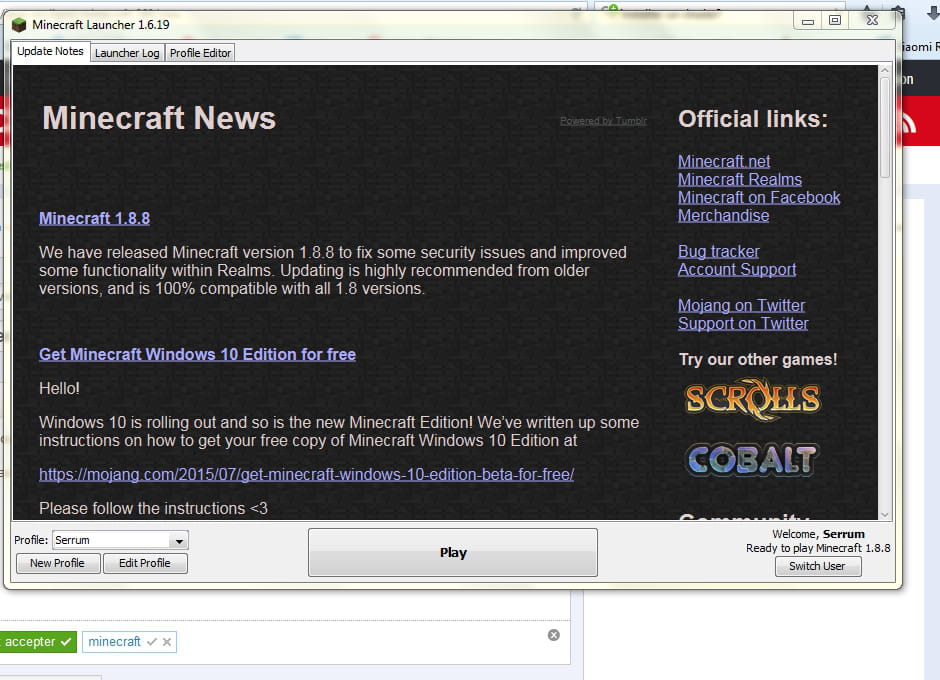The width and height of the screenshot is (940, 680).
Task: Open the Support on Twitter link
Action: (743, 323)
